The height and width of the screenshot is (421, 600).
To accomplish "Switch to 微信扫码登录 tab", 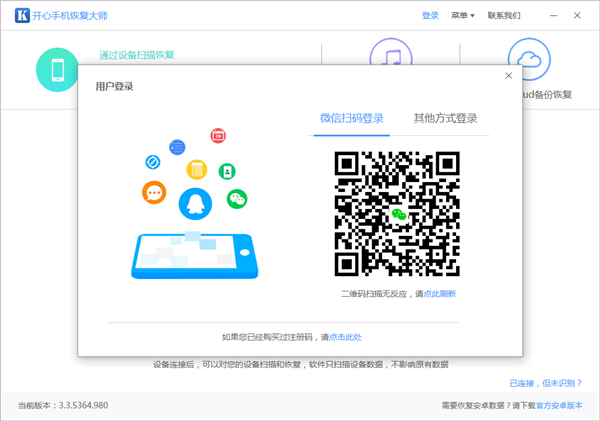I will pos(352,118).
